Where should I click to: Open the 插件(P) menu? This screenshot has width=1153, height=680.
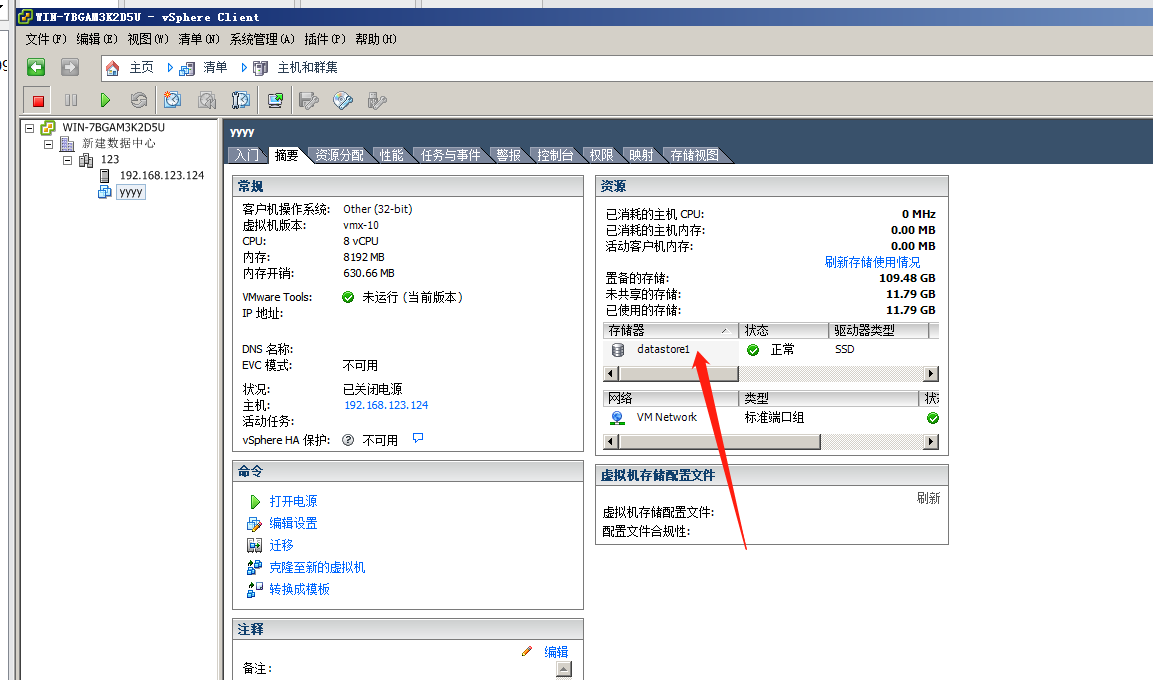pos(324,39)
